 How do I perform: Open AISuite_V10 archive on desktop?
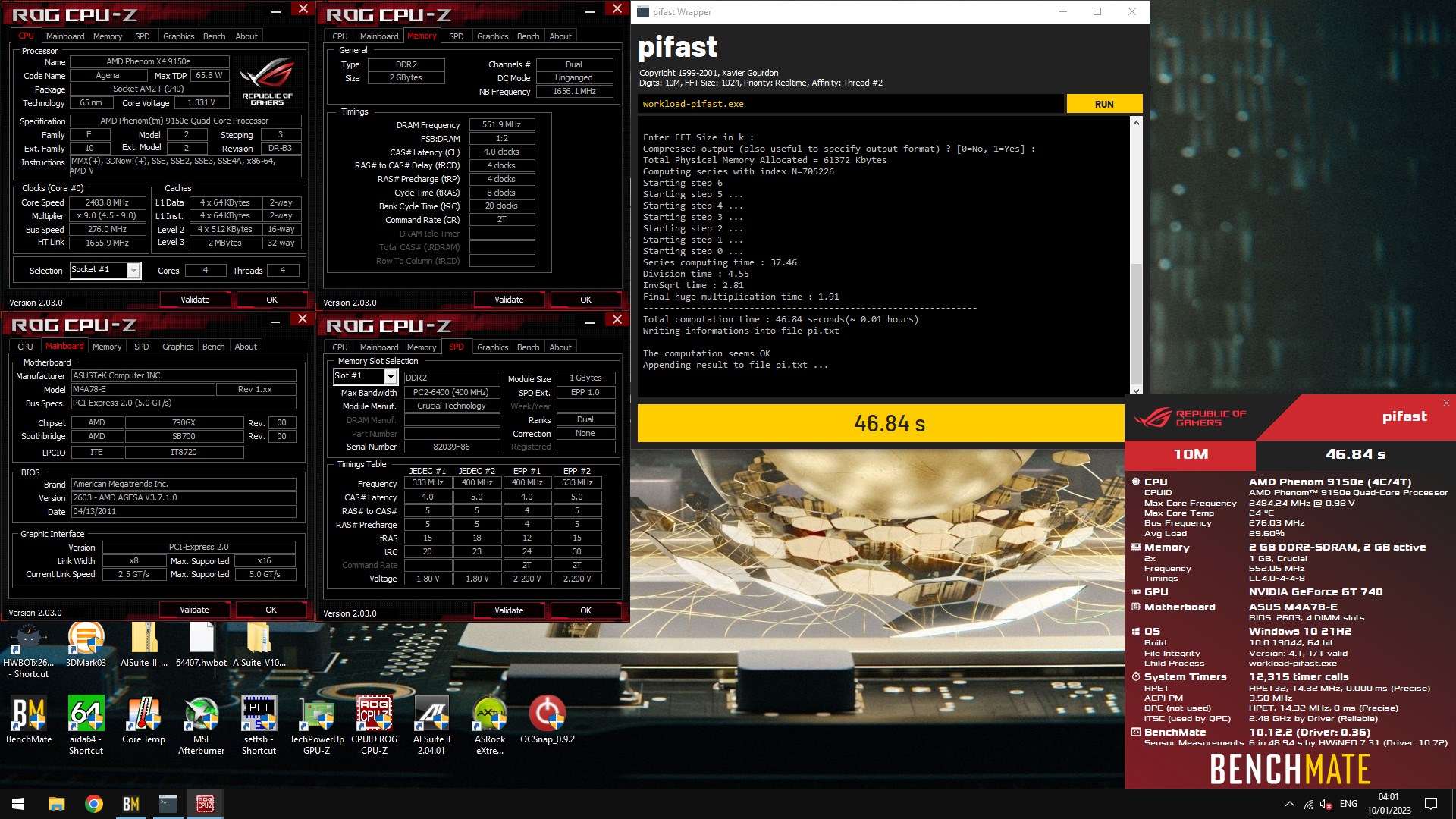[x=259, y=645]
